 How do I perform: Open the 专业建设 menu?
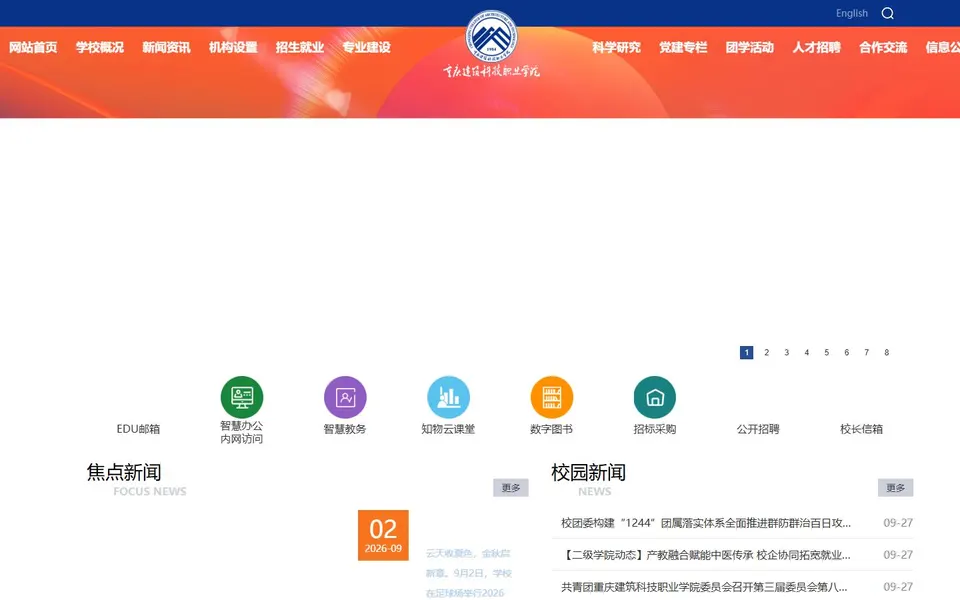pos(367,47)
